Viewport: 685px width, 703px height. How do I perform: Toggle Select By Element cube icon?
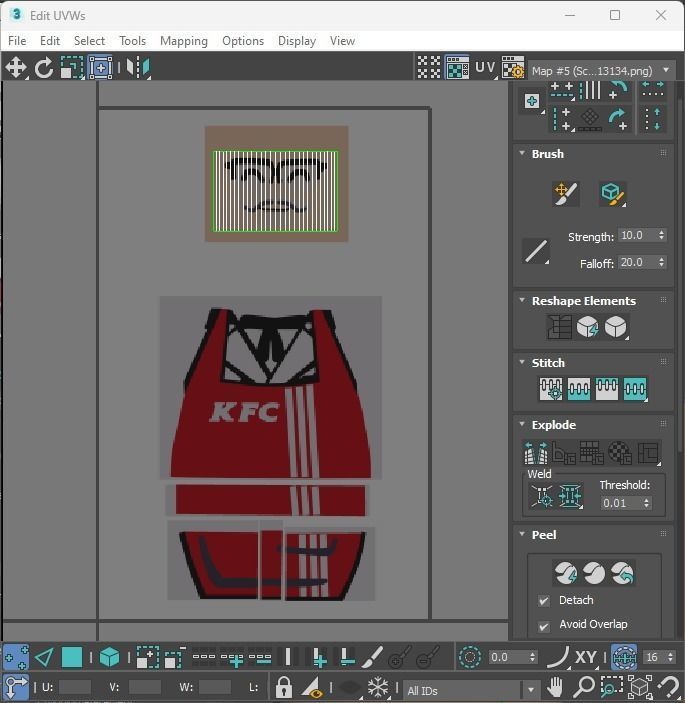click(x=109, y=658)
